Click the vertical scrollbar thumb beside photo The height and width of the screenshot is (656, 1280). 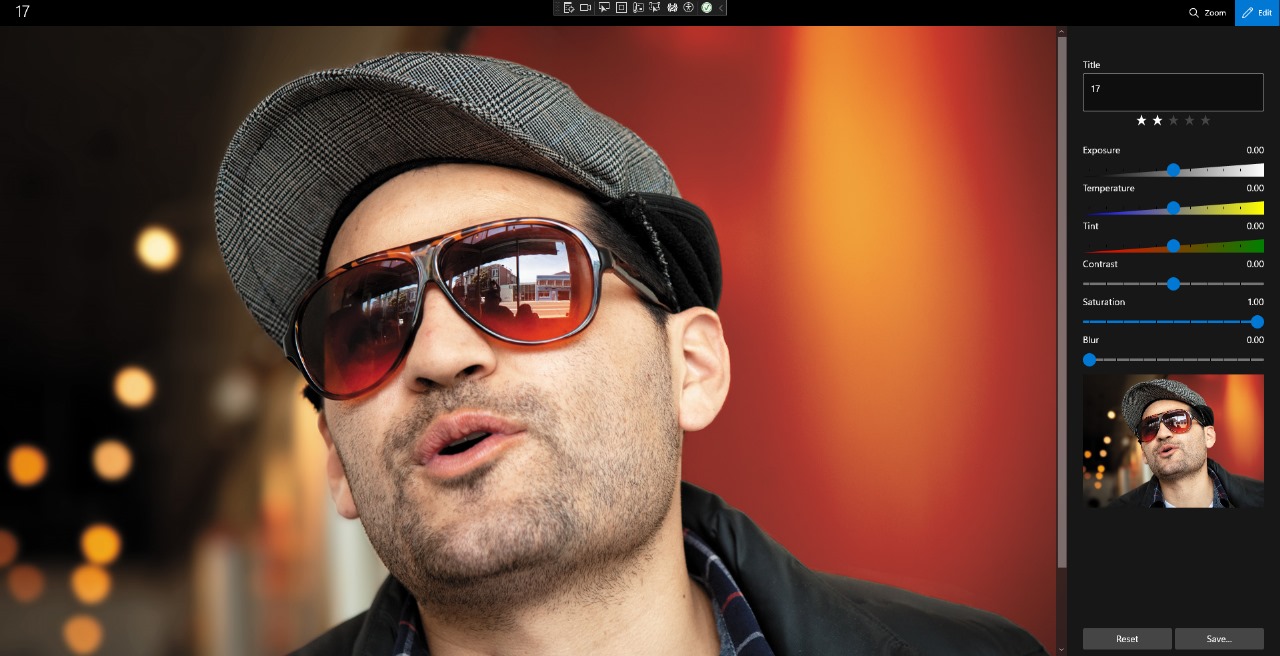click(x=1062, y=303)
